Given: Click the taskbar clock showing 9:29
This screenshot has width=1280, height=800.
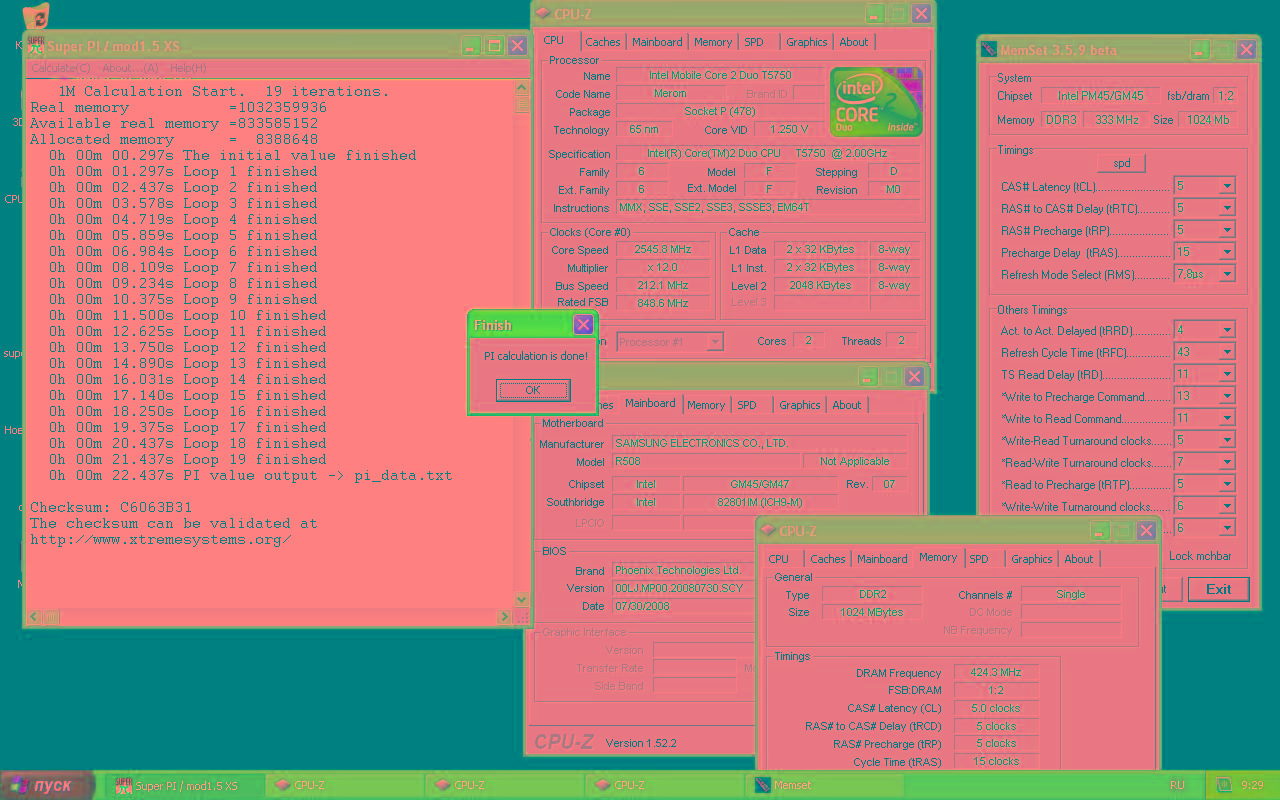Looking at the screenshot, I should coord(1251,786).
